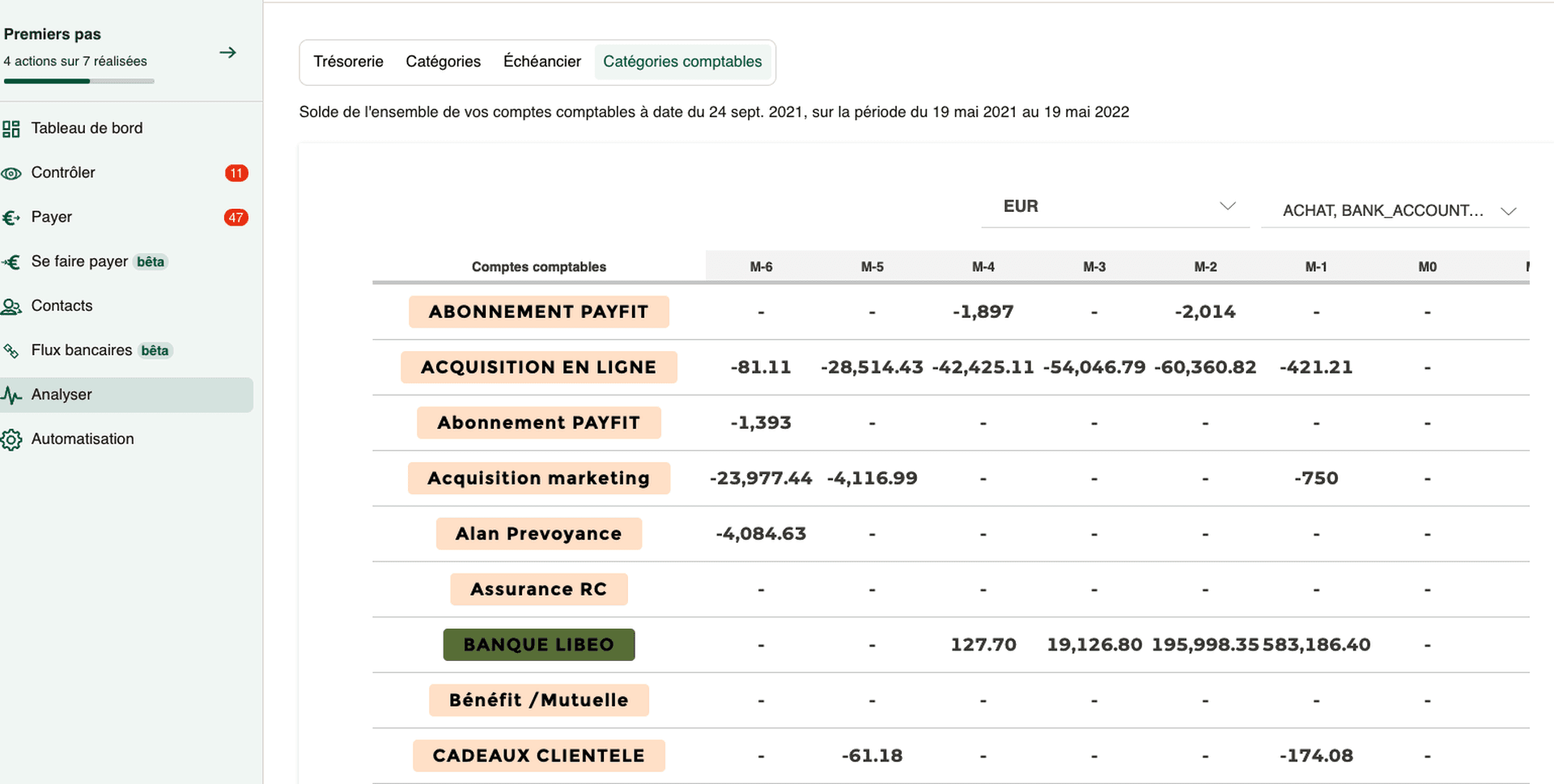Switch to the Catégories tab
Screen dimensions: 1554x784
pyautogui.click(x=443, y=61)
